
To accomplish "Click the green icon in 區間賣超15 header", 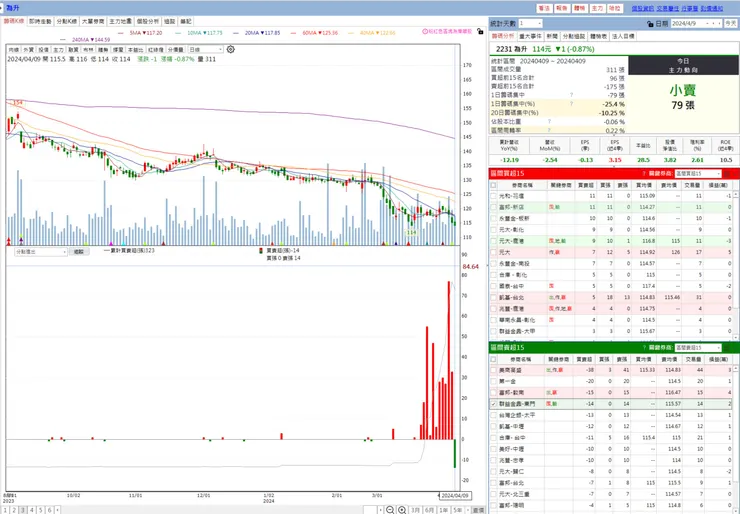I will pos(727,347).
